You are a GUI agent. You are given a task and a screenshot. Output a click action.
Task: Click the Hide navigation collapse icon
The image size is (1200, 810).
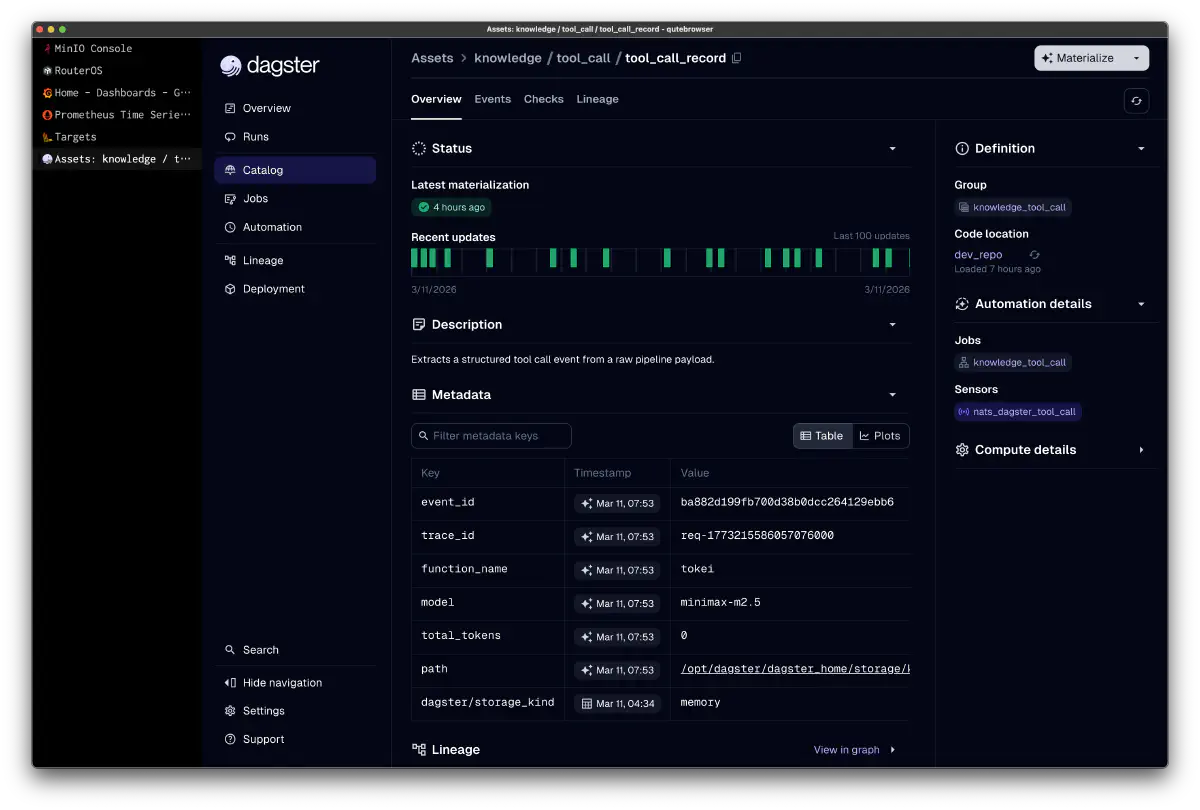pos(231,683)
